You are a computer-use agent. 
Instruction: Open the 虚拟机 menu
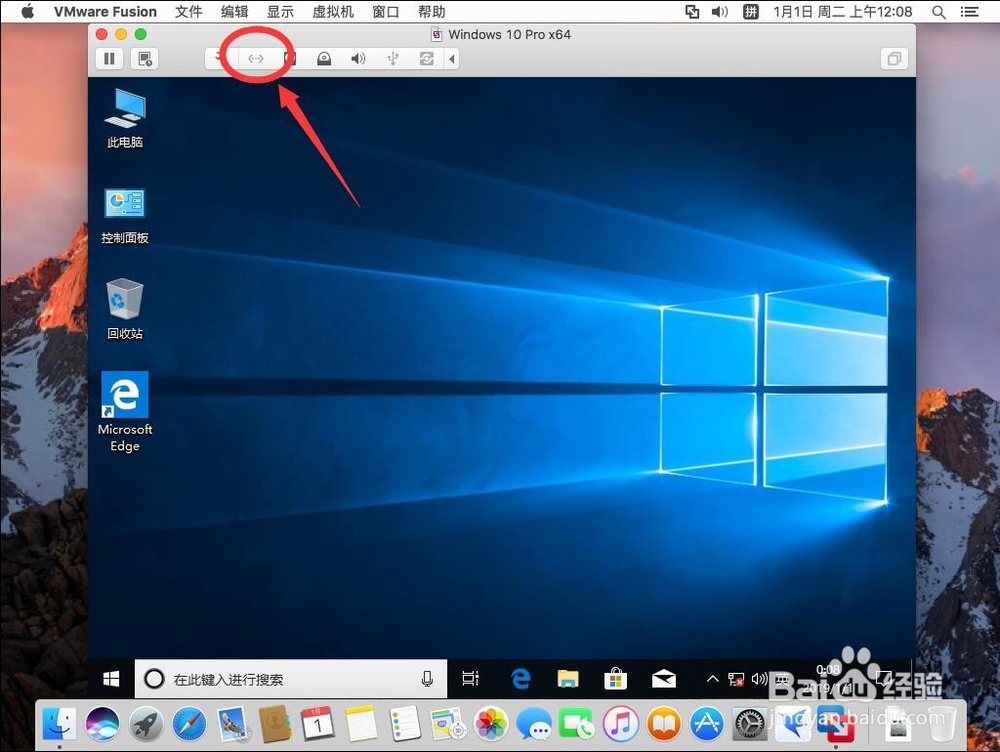pos(332,11)
